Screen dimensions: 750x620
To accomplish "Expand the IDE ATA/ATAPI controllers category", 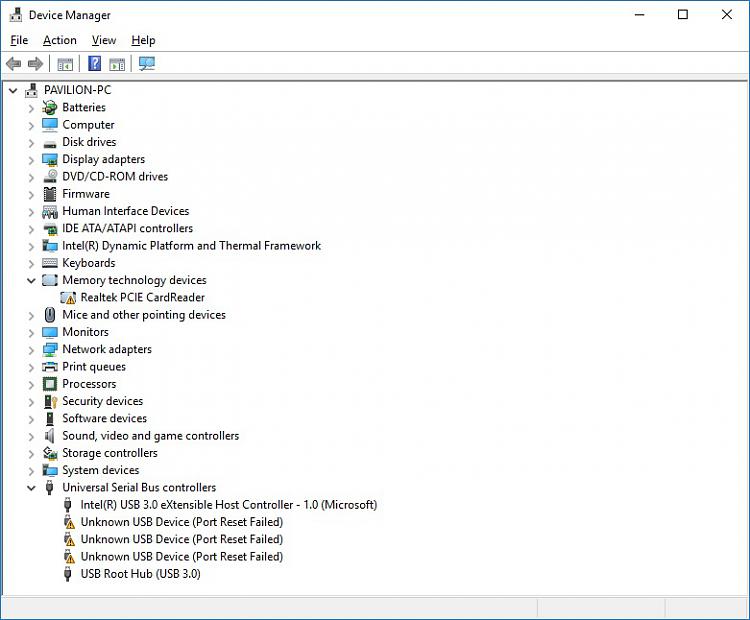I will [x=31, y=229].
